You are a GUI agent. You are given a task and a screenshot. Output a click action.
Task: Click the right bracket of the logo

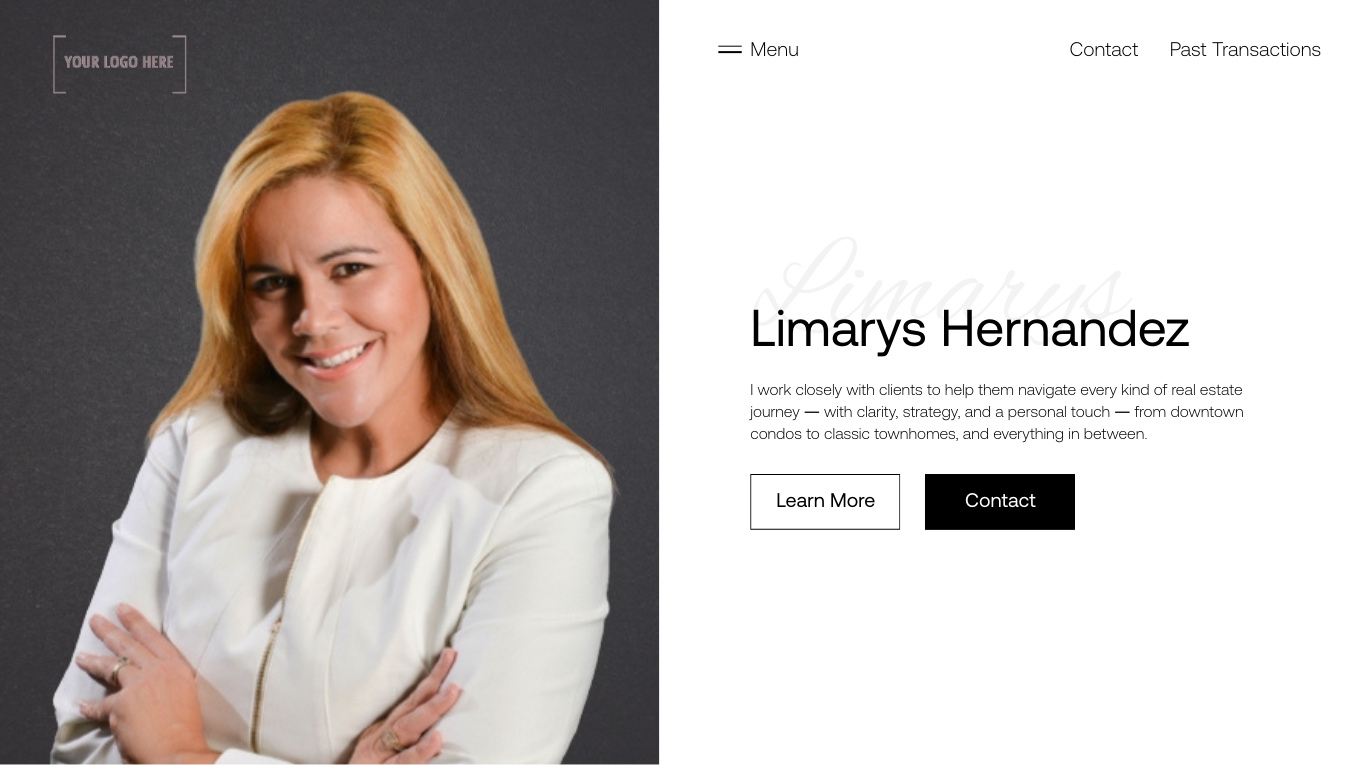(x=180, y=64)
